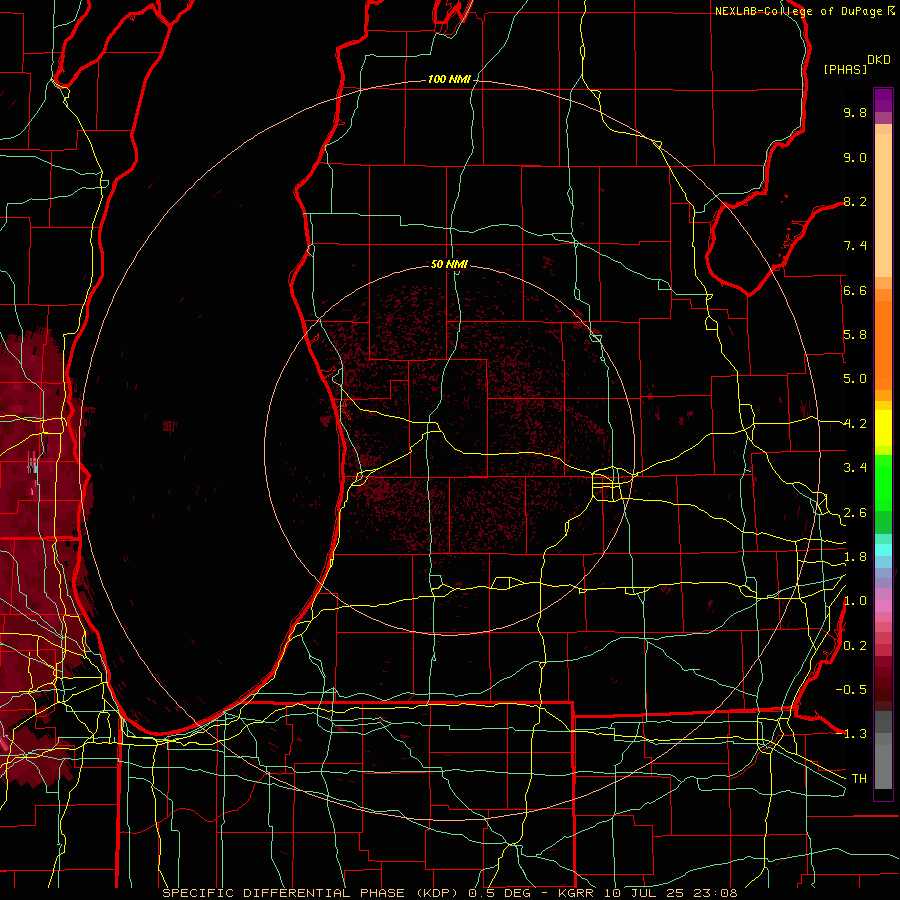Click the 9.8 value on the color scale
900x900 pixels.
[855, 112]
